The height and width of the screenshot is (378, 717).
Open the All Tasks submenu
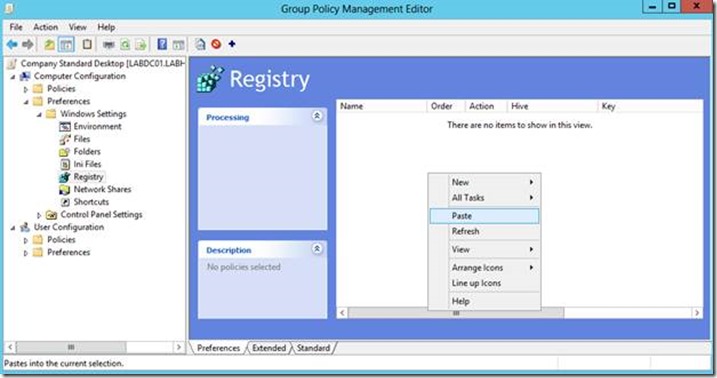click(484, 198)
